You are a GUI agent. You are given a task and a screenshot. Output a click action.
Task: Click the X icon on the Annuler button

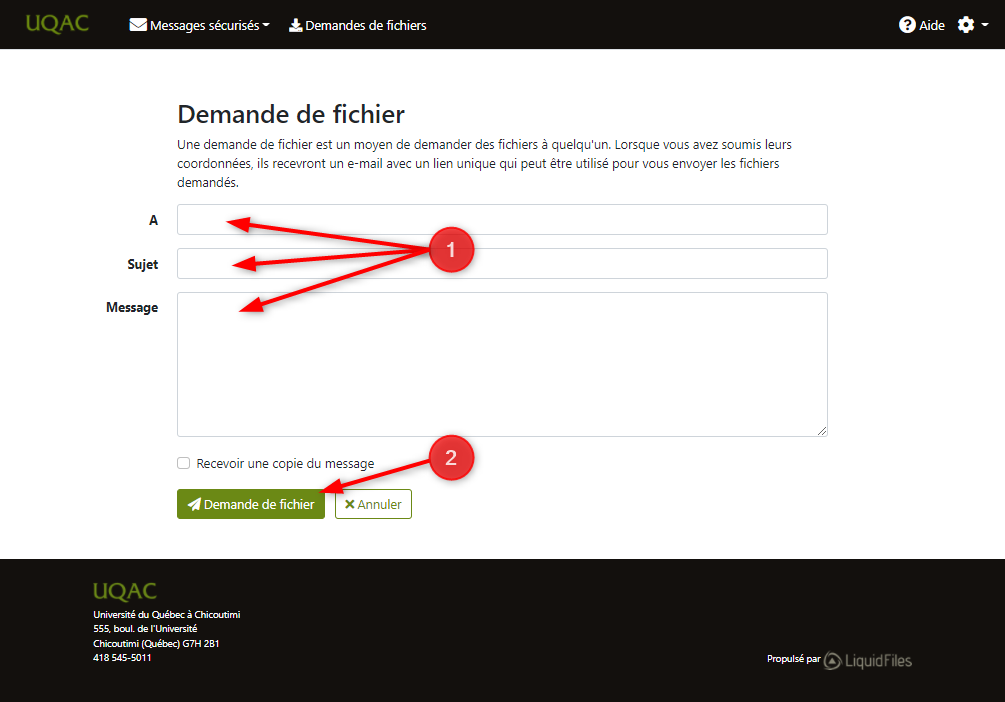click(x=349, y=505)
